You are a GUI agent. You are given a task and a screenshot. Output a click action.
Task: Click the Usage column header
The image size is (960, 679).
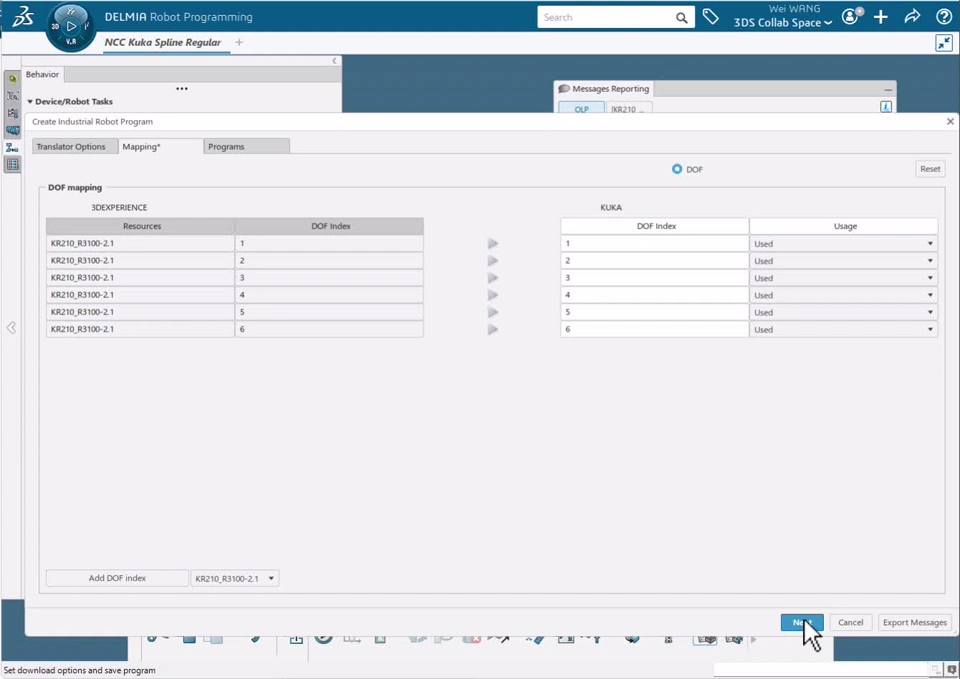(x=844, y=226)
